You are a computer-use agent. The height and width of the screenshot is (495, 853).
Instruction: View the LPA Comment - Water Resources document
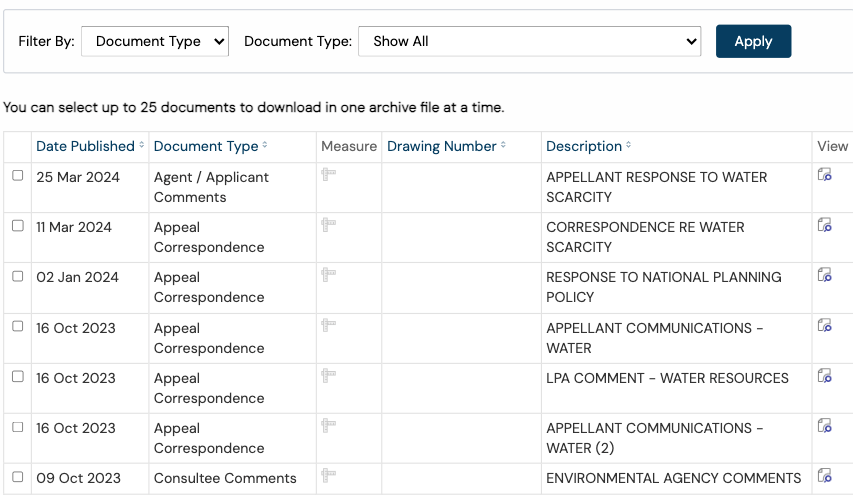825,376
